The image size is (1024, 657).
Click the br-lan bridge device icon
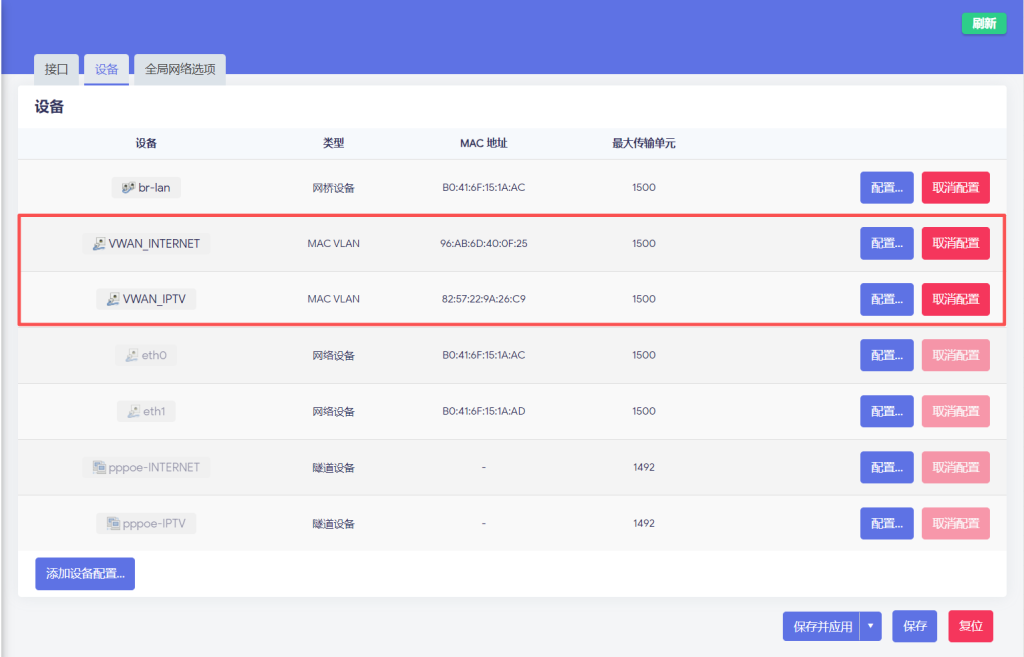point(128,188)
